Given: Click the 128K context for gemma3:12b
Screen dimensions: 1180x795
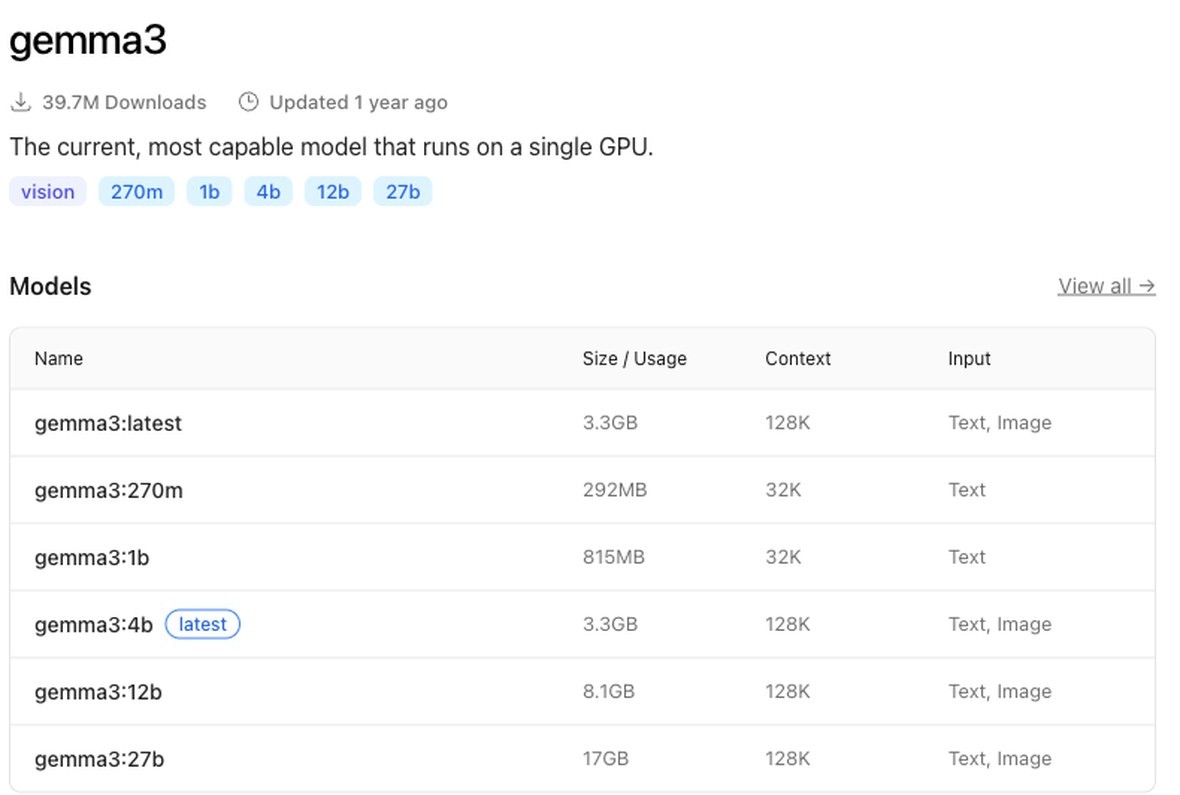Looking at the screenshot, I should coord(788,691).
